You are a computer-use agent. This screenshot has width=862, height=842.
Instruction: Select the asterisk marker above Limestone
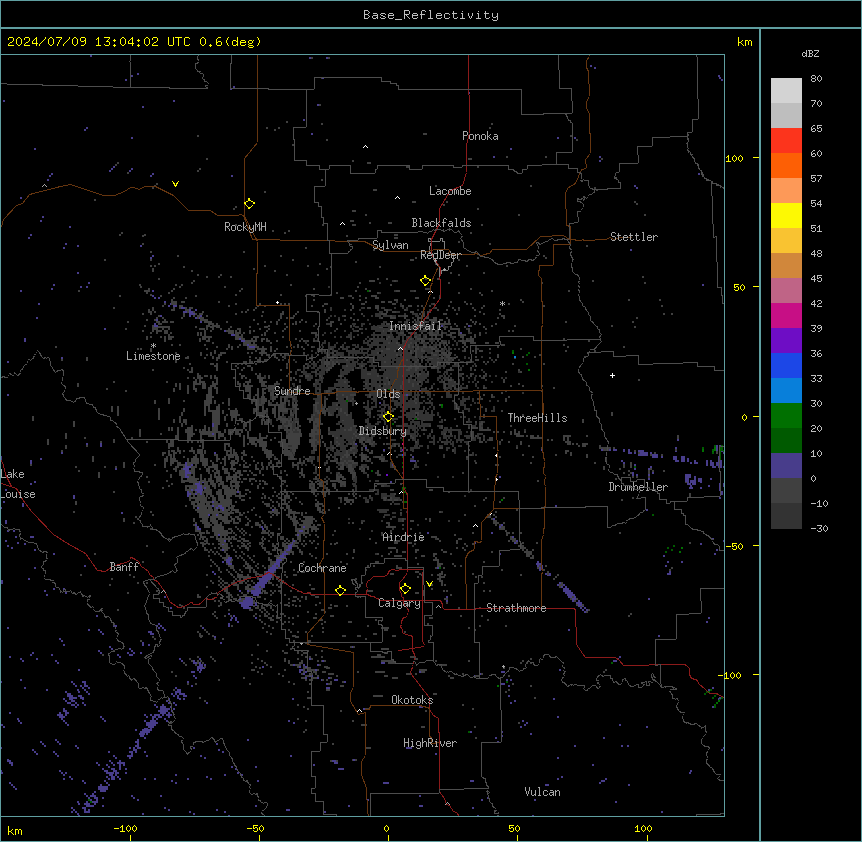click(x=153, y=346)
